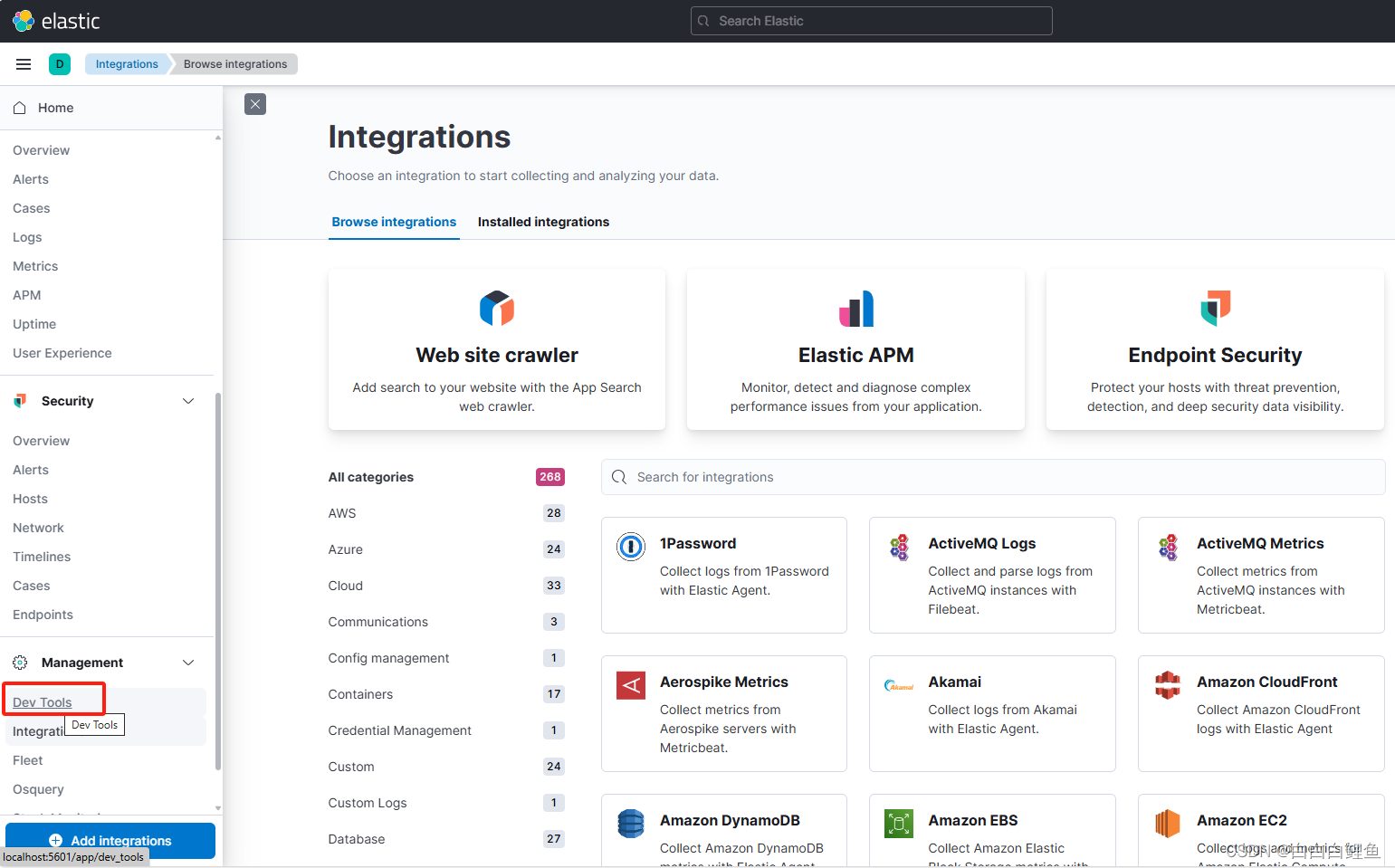Viewport: 1395px width, 868px height.
Task: Switch to the Installed integrations tab
Action: 543,222
